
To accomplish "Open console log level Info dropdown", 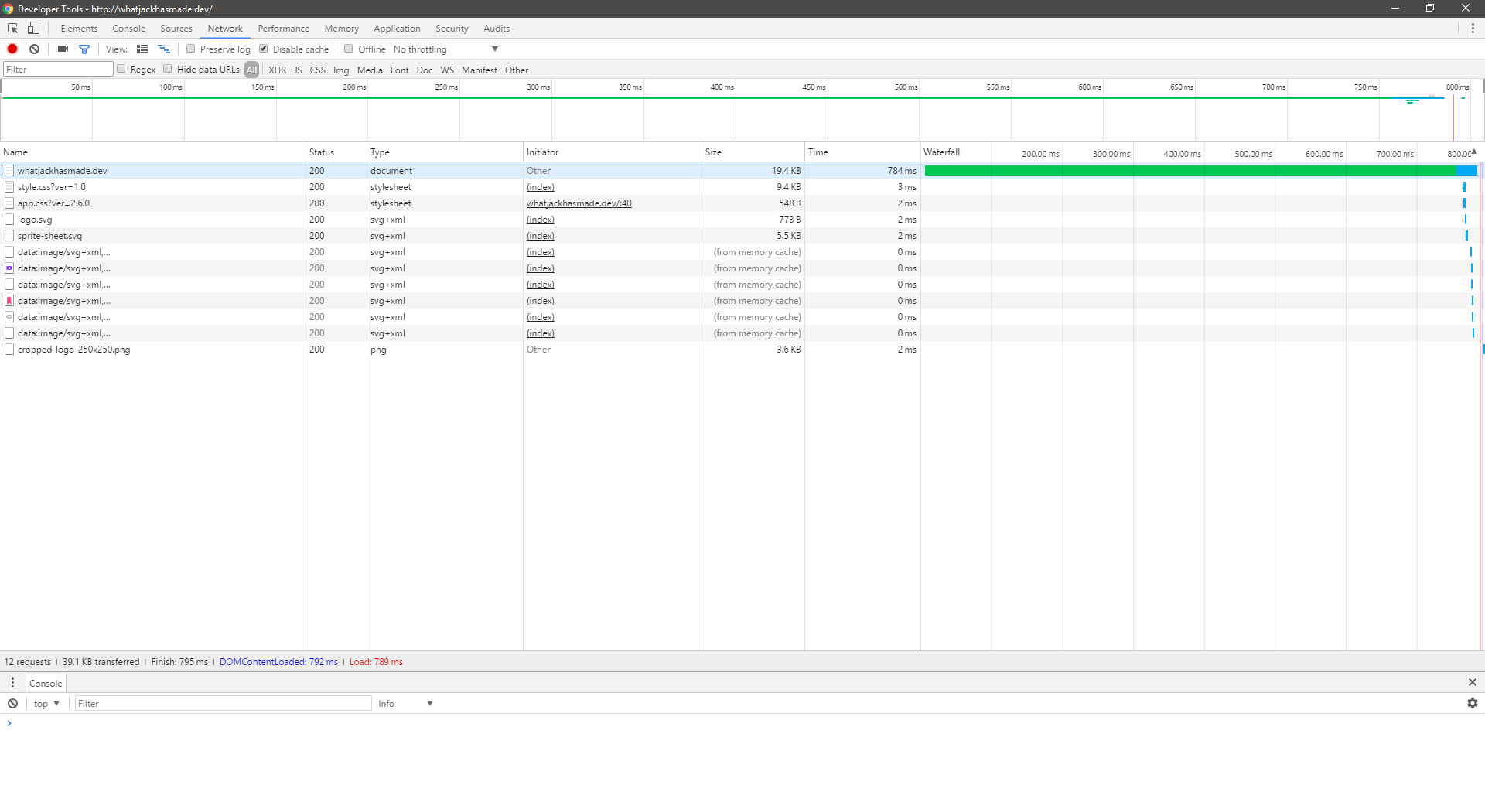I will [405, 703].
